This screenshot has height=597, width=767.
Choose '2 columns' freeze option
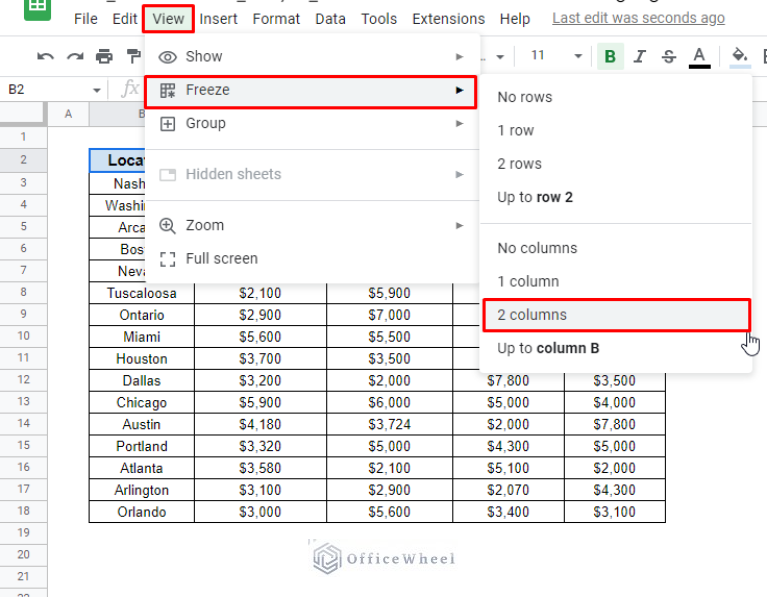click(616, 315)
